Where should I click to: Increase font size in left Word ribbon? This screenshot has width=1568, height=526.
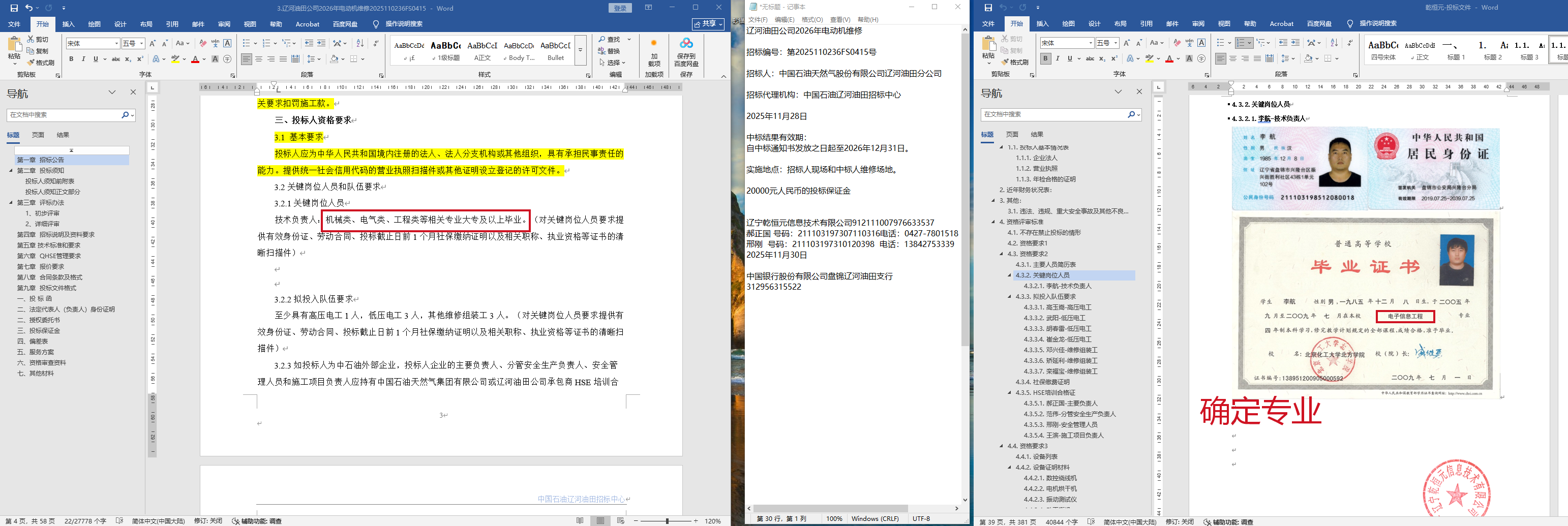[x=152, y=43]
